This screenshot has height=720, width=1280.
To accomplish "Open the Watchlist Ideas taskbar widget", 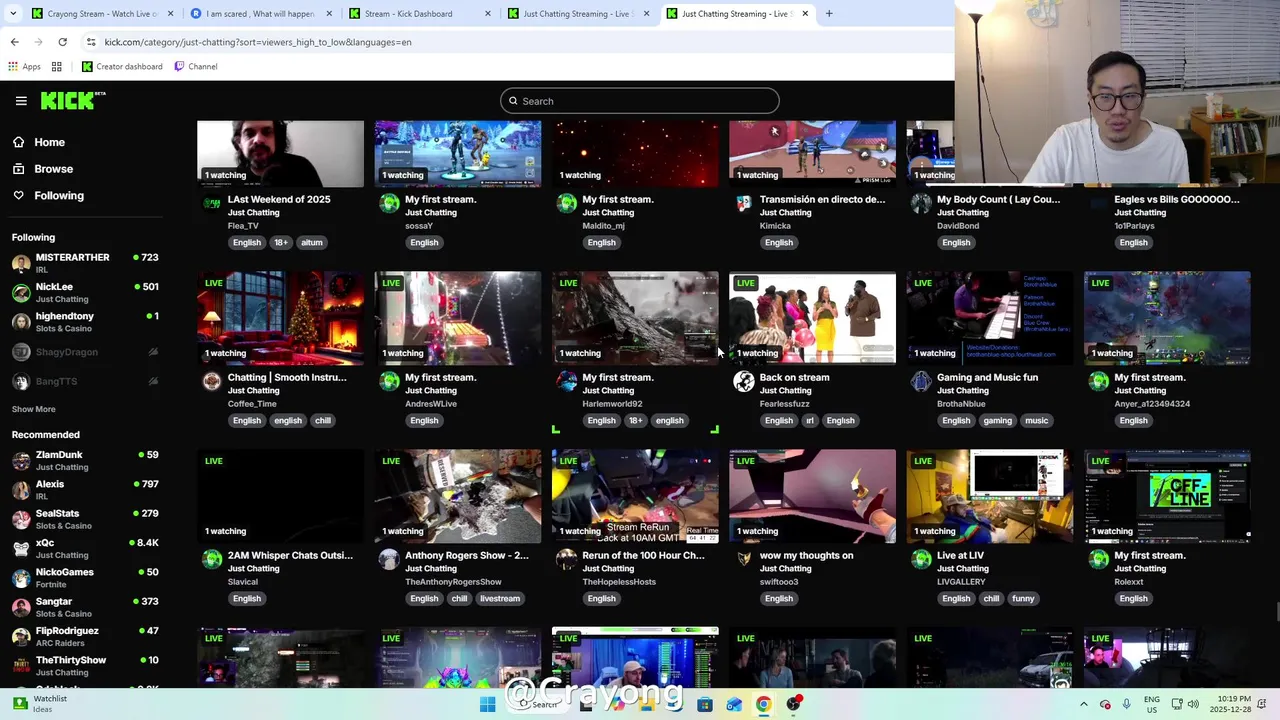I will (40, 704).
